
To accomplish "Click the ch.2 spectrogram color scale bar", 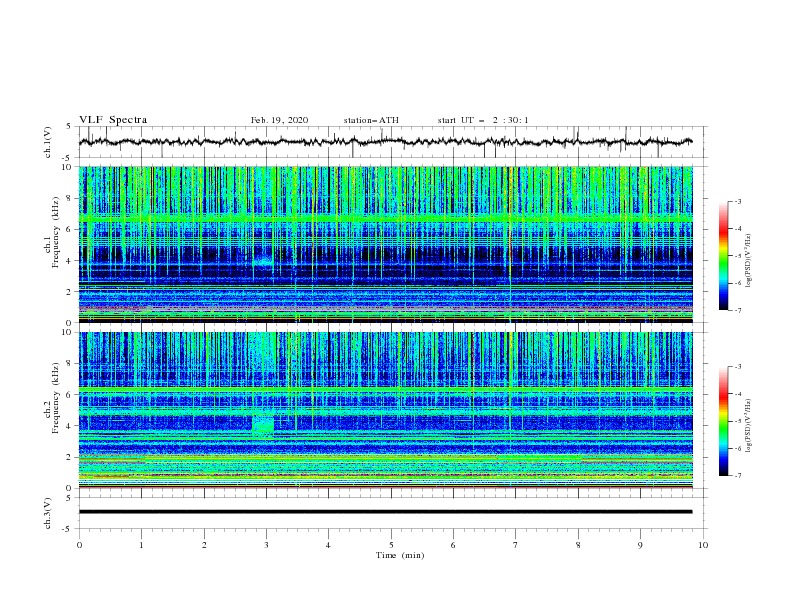I will pos(723,421).
